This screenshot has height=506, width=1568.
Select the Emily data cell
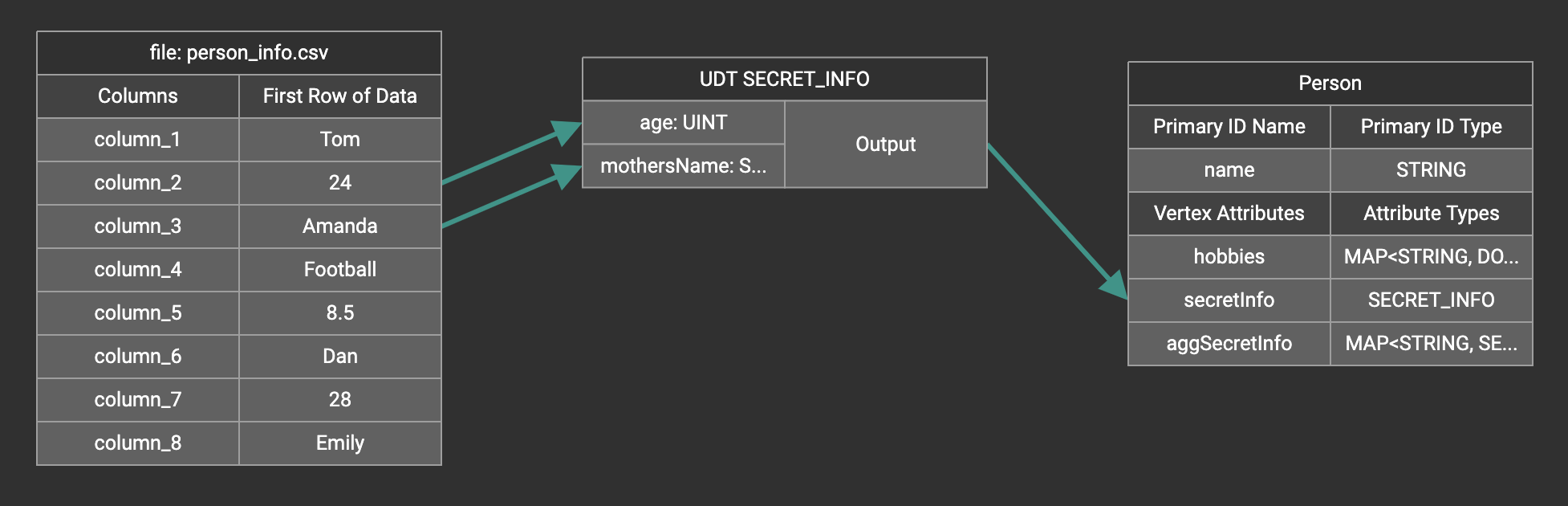[x=339, y=443]
